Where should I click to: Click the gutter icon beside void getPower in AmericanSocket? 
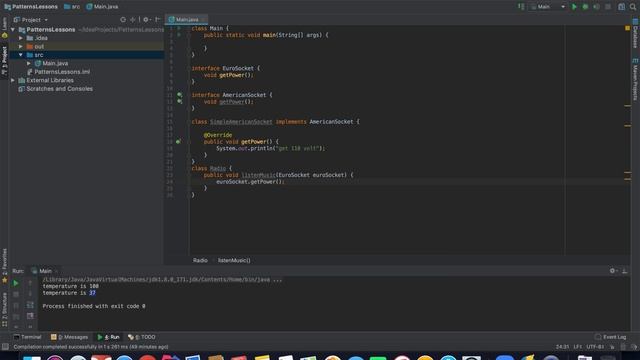(x=179, y=102)
